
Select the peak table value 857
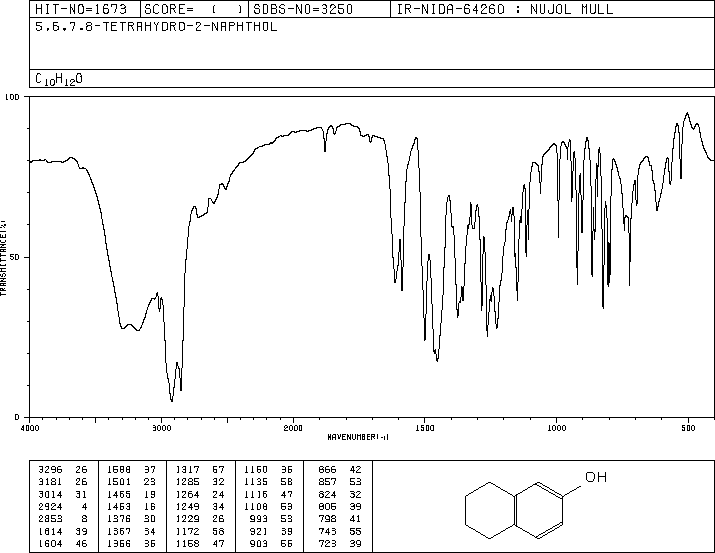click(x=327, y=482)
